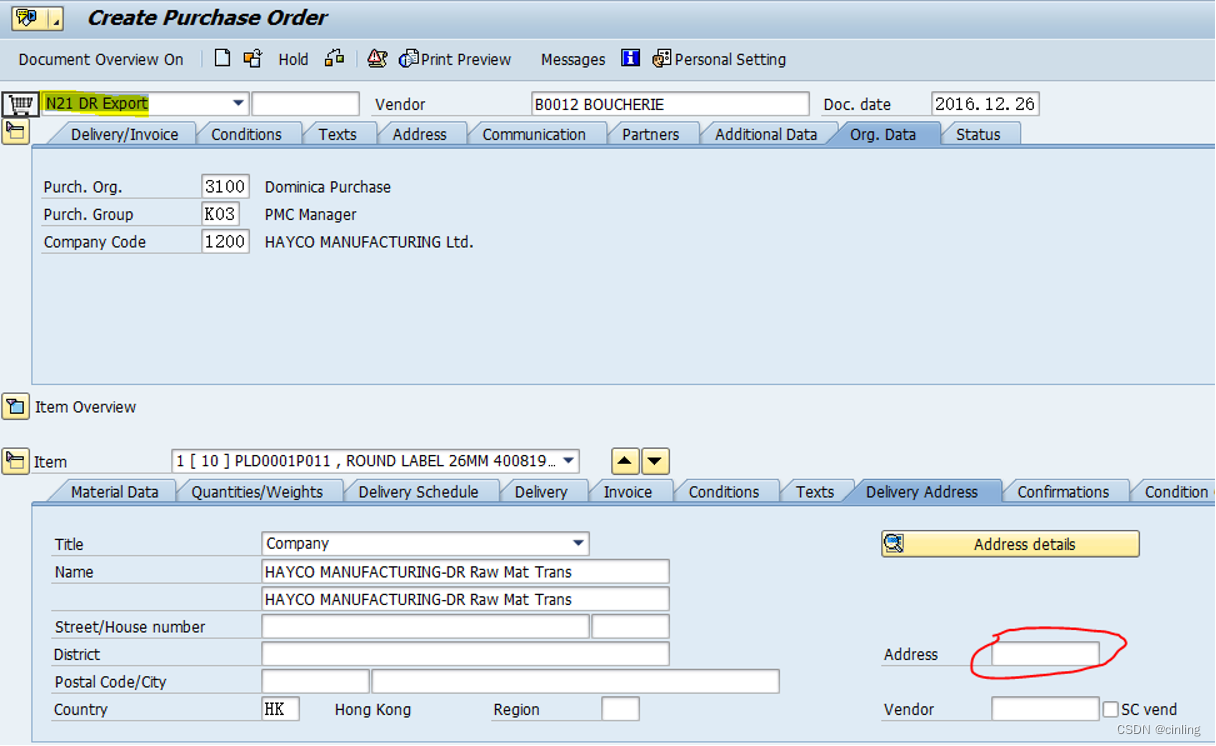Click the blue Help information icon
1216x746 pixels.
(630, 58)
